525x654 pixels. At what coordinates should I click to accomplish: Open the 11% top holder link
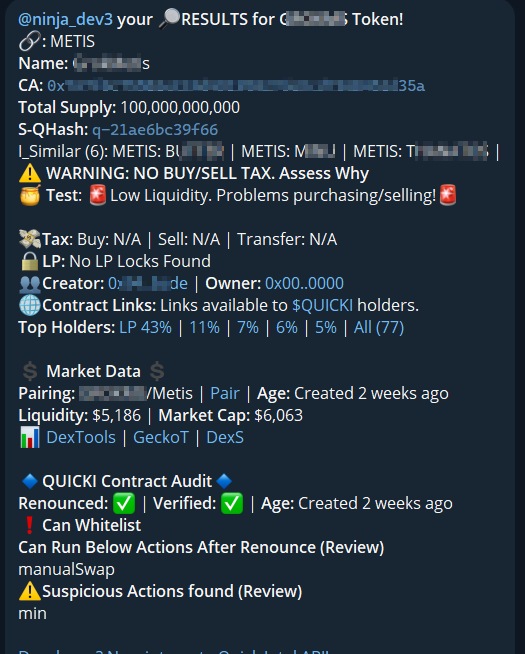pyautogui.click(x=204, y=328)
